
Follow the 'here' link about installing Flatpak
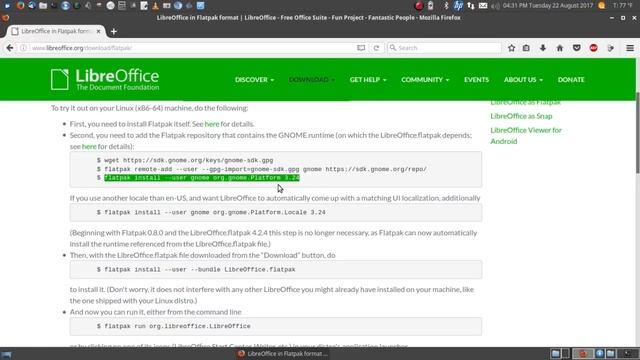coord(212,124)
